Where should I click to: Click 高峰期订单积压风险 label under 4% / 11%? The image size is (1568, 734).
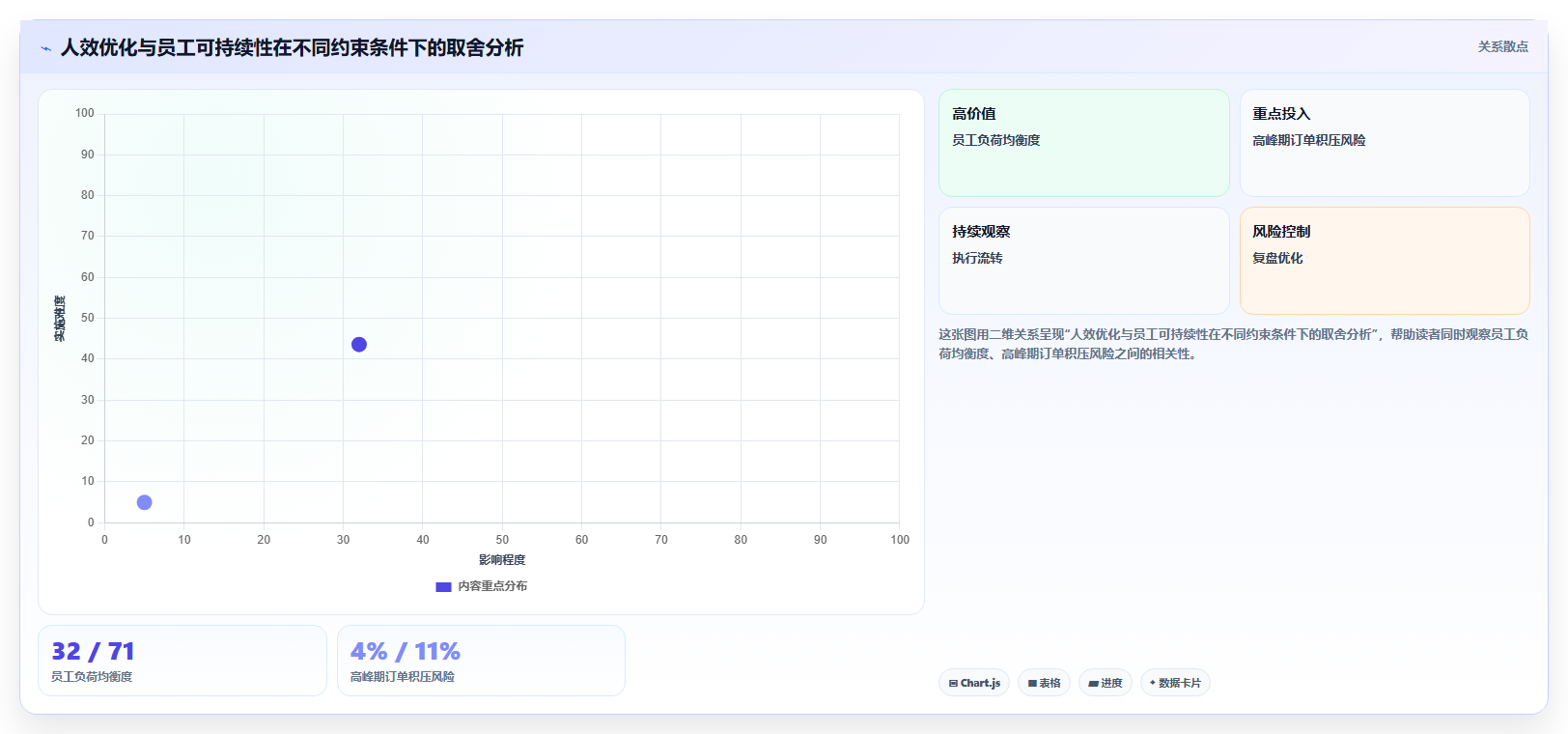(402, 677)
